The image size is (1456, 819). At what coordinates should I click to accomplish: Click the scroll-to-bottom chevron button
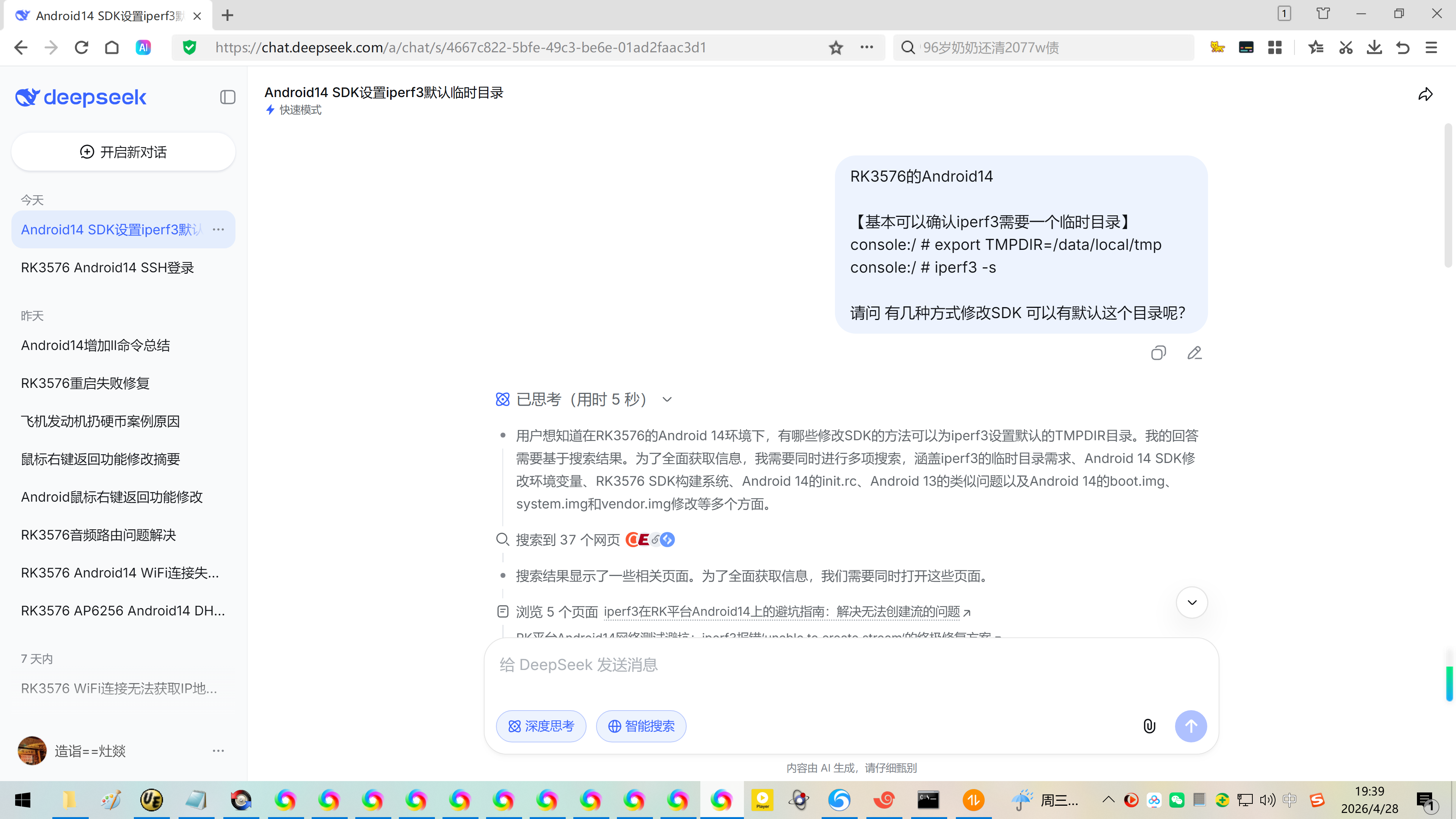[x=1191, y=602]
